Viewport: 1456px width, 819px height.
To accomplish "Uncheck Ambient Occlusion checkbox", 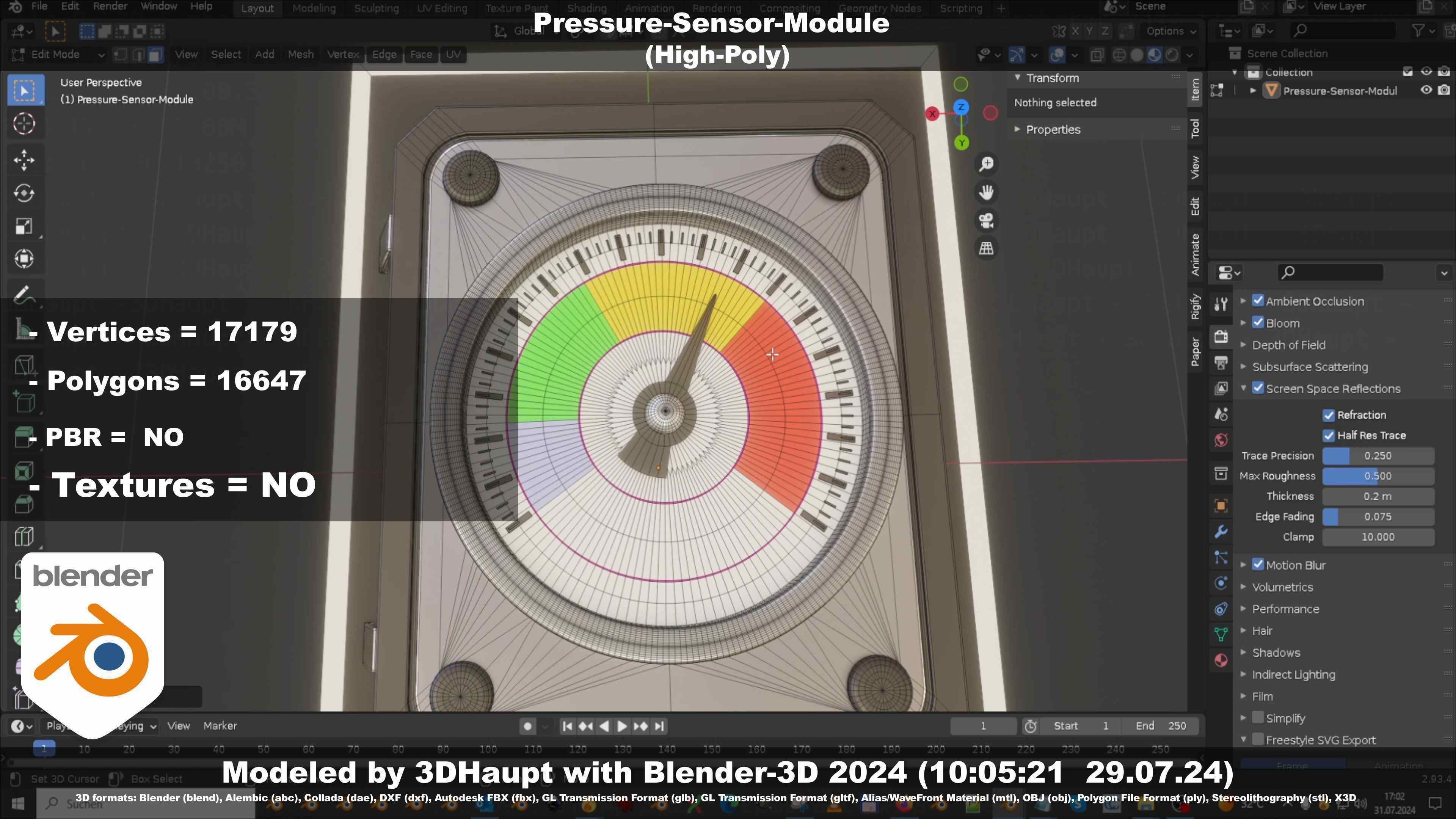I will pos(1258,301).
